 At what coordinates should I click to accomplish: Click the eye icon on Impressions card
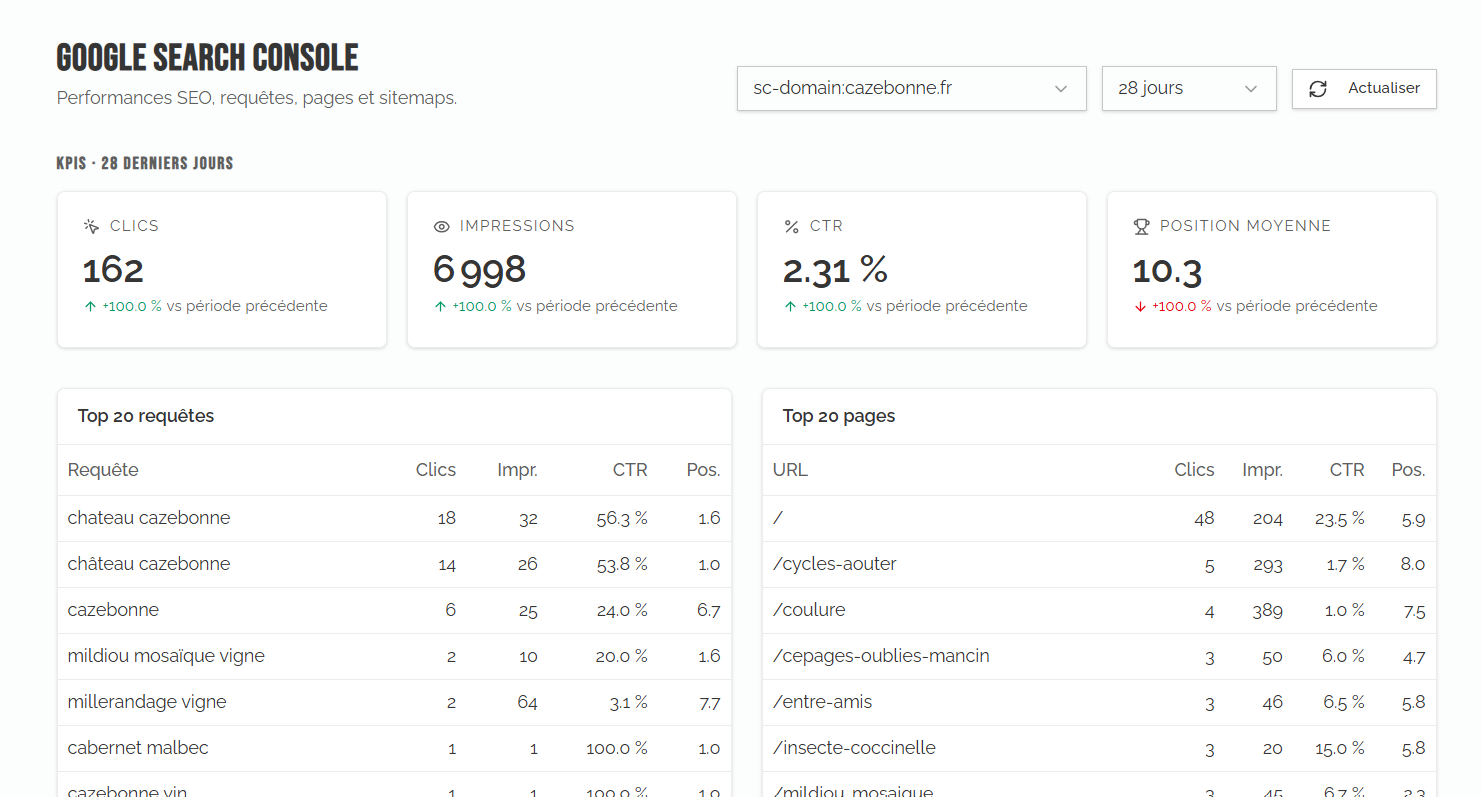[441, 227]
